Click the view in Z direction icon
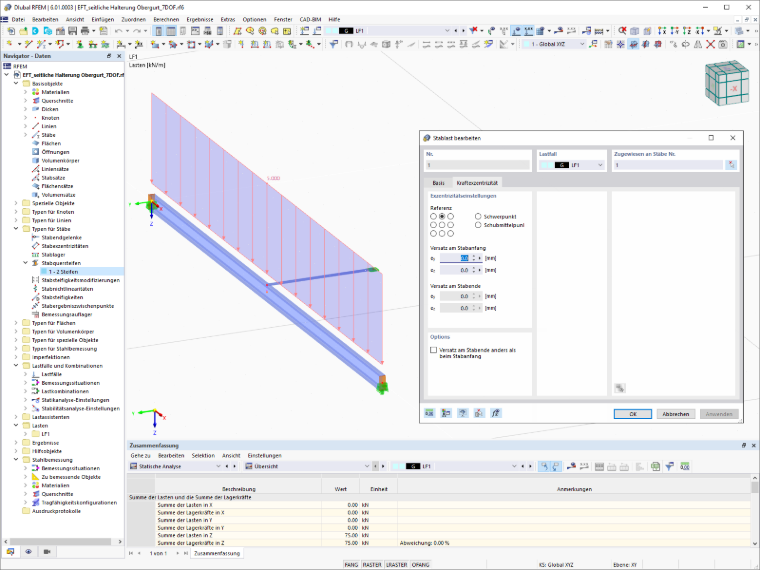 [x=686, y=31]
